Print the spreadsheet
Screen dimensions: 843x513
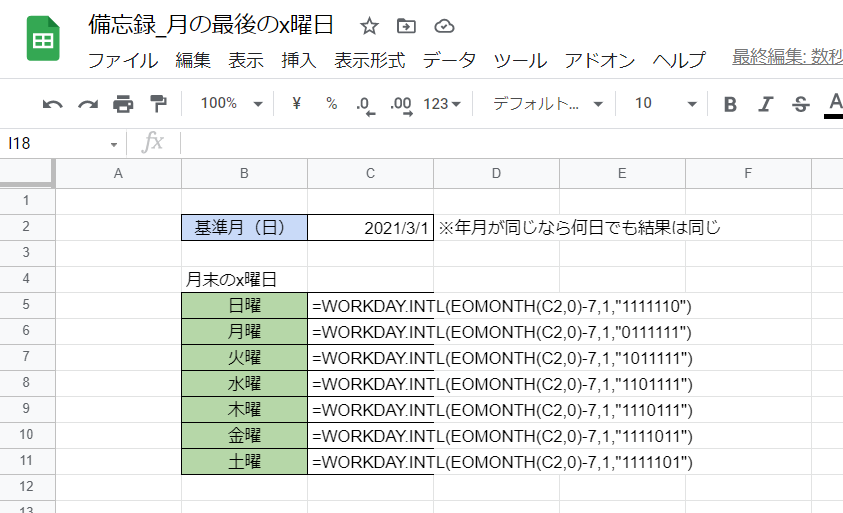123,104
